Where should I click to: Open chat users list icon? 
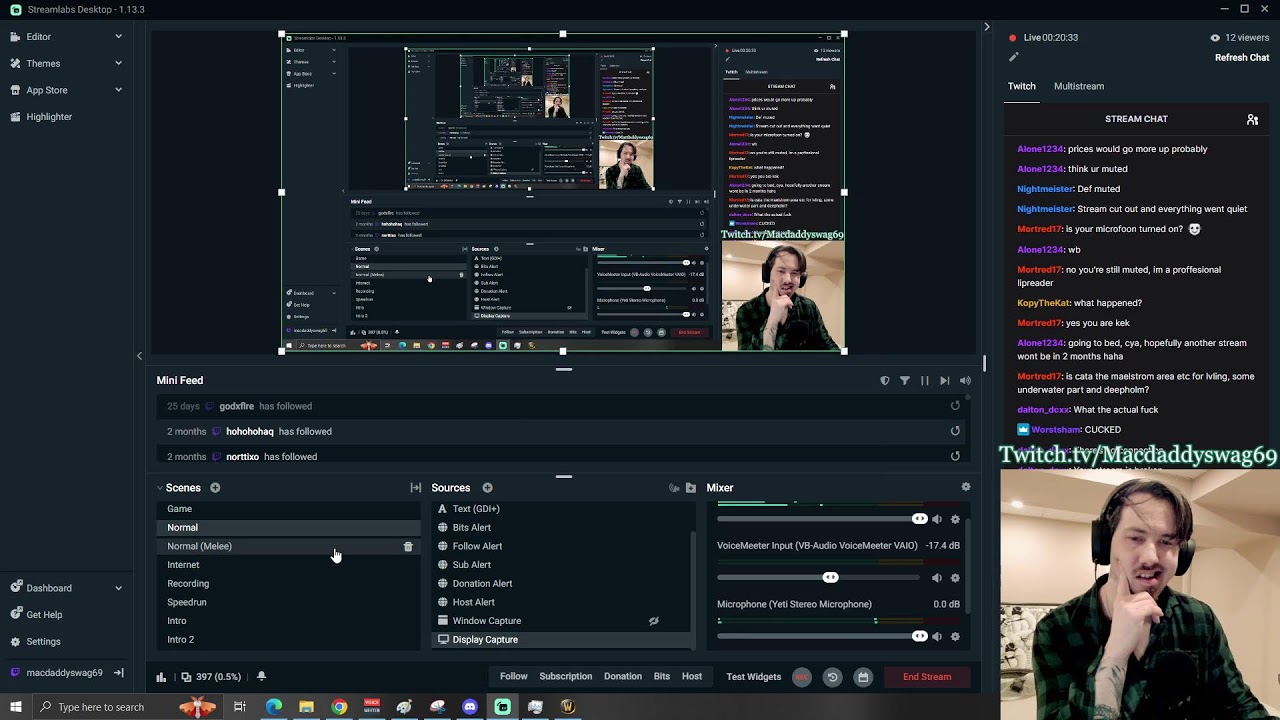pyautogui.click(x=1252, y=119)
